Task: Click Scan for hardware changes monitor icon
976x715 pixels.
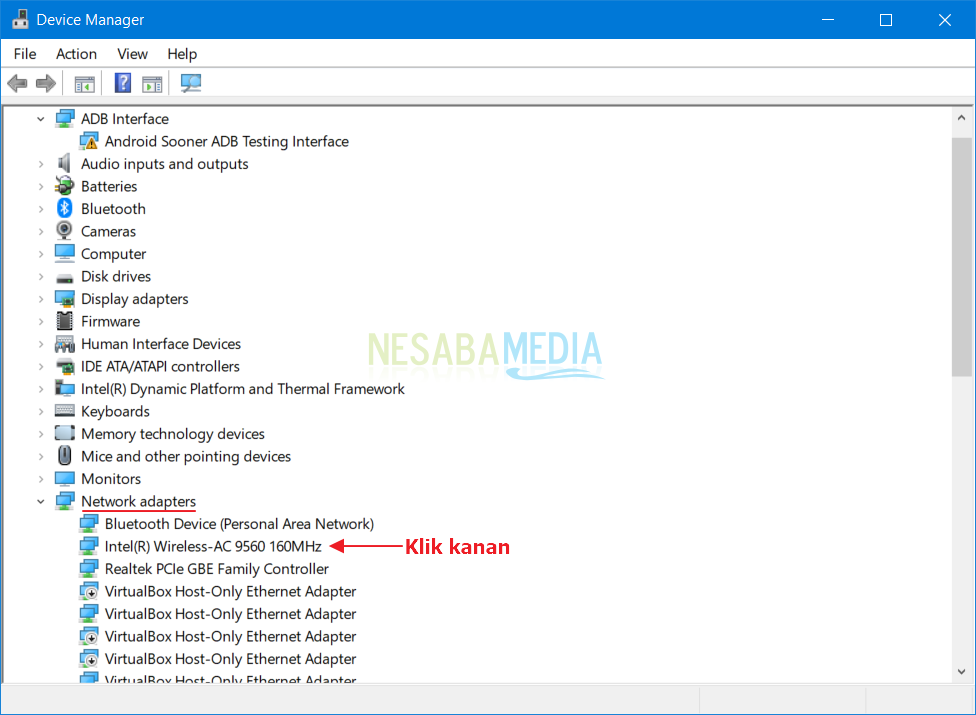Action: [190, 83]
